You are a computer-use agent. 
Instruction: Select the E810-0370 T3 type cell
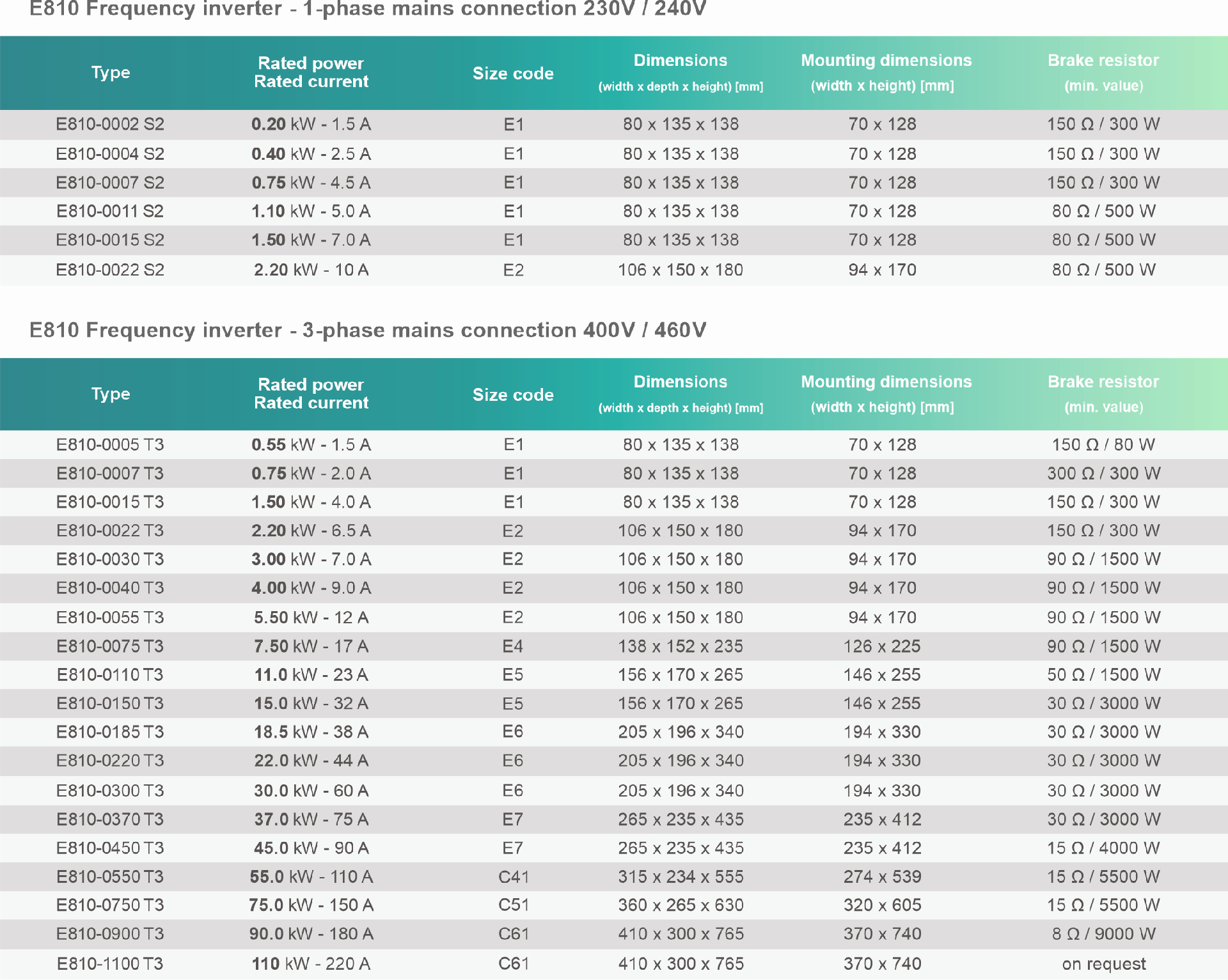(x=110, y=819)
